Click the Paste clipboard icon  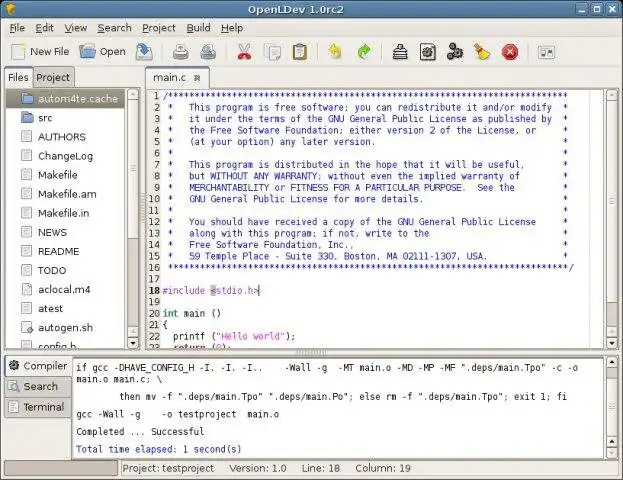[x=300, y=52]
